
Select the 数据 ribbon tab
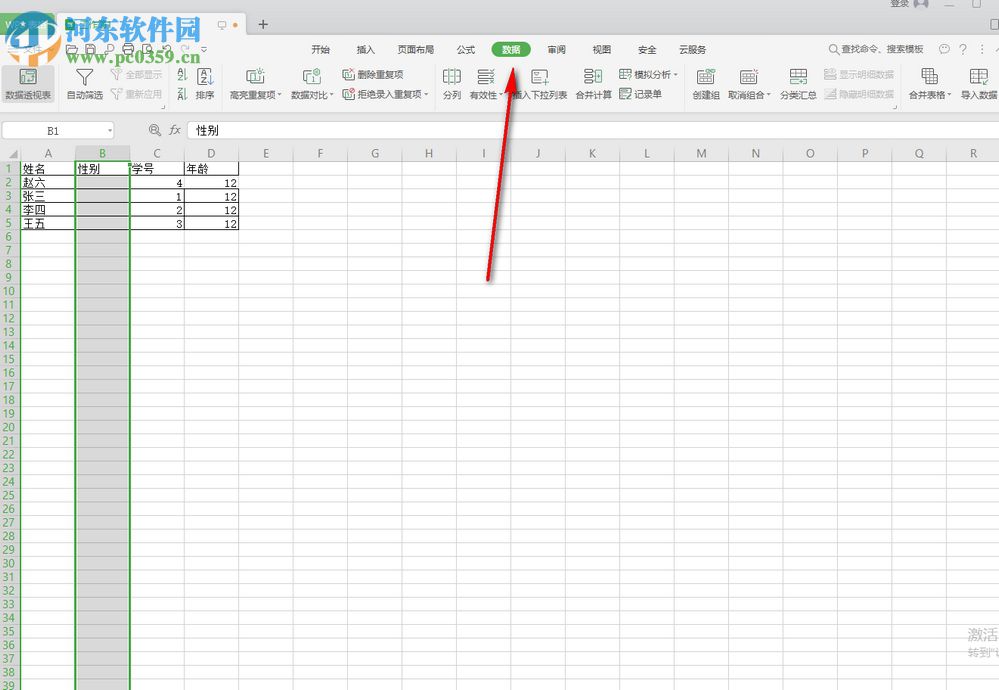511,50
